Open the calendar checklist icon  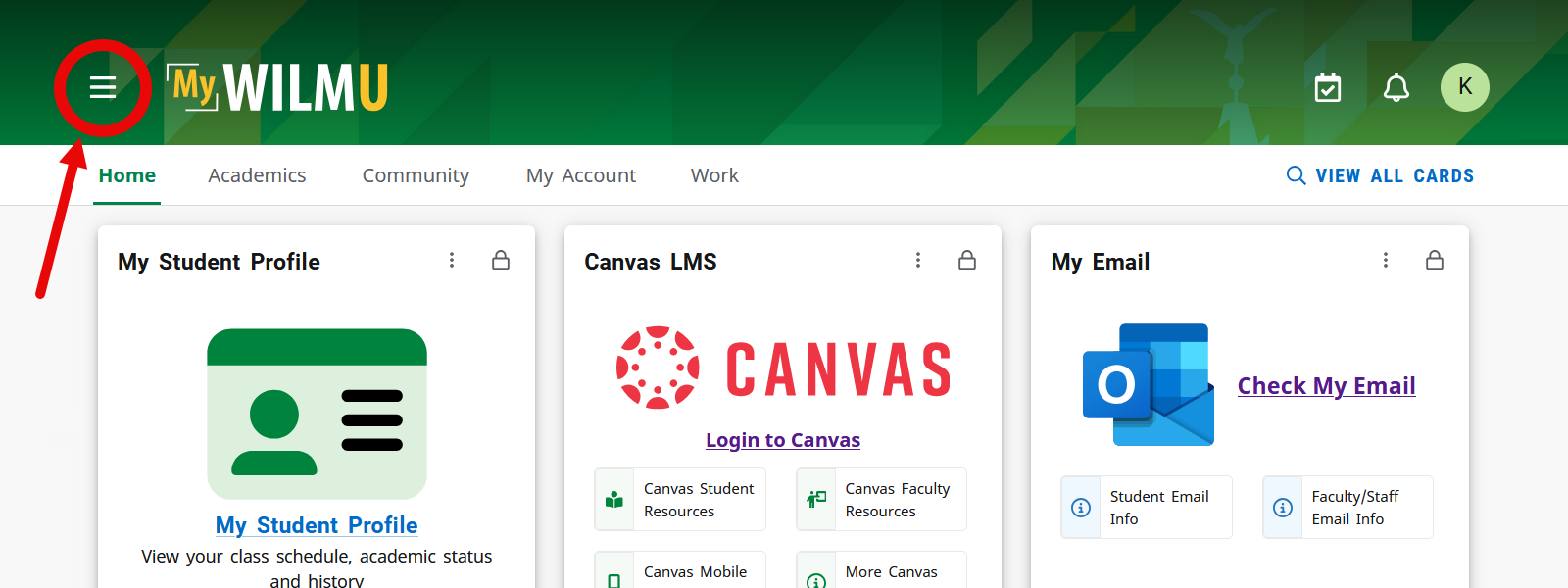(1328, 87)
